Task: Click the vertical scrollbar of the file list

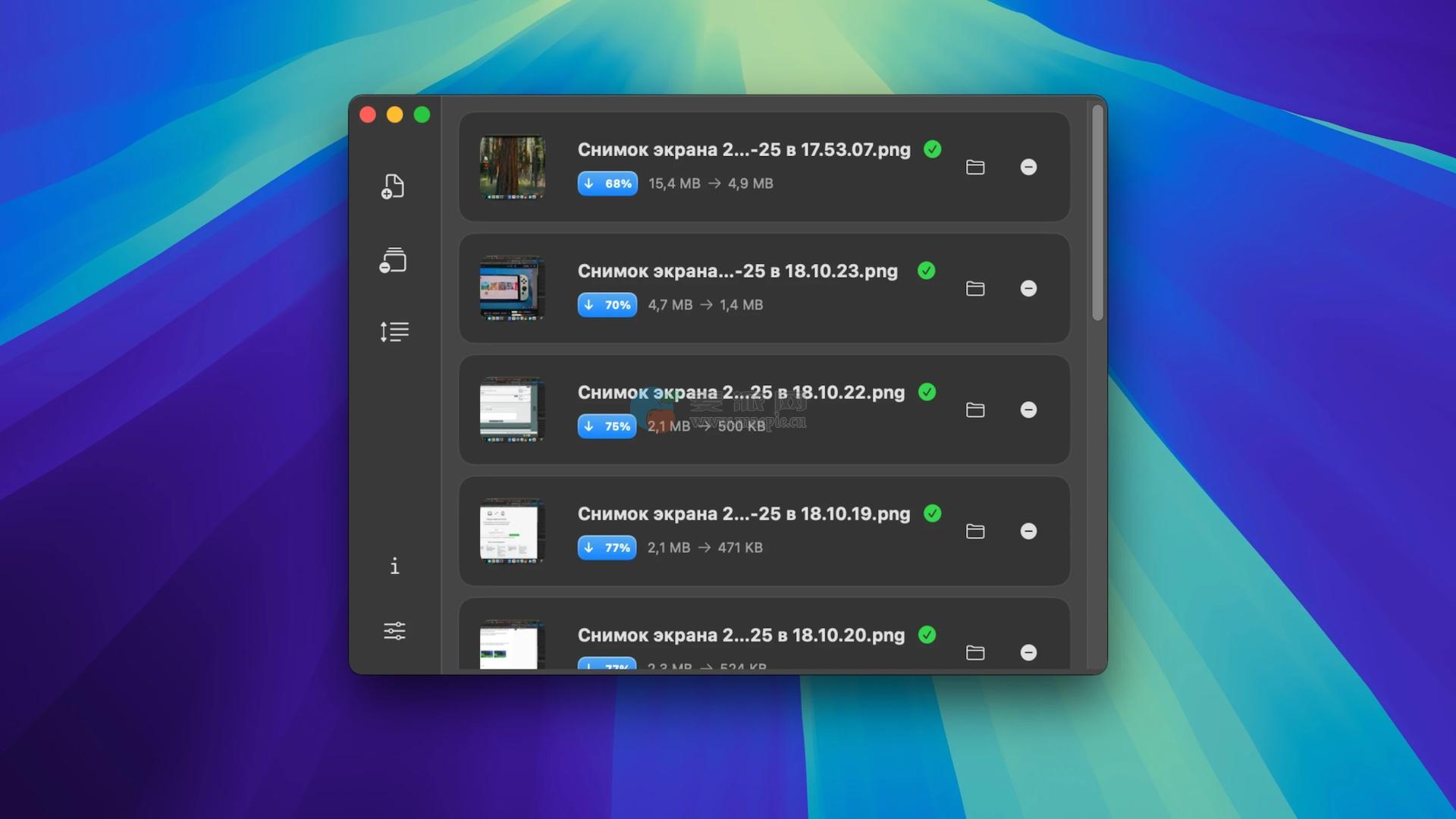Action: click(1097, 213)
